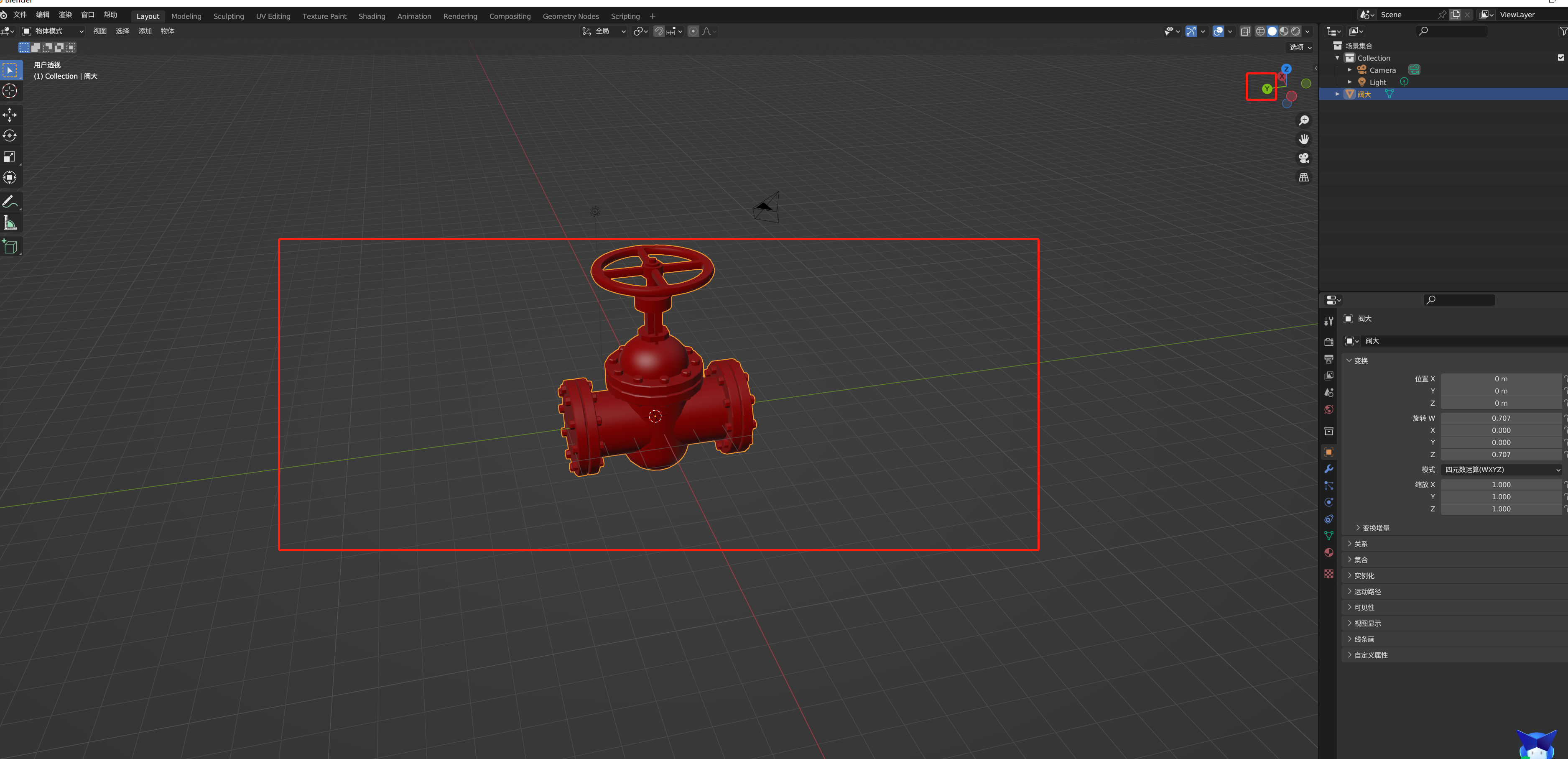Screen dimensions: 1568x759
Task: Switch to wireframe viewport shading
Action: [1261, 31]
